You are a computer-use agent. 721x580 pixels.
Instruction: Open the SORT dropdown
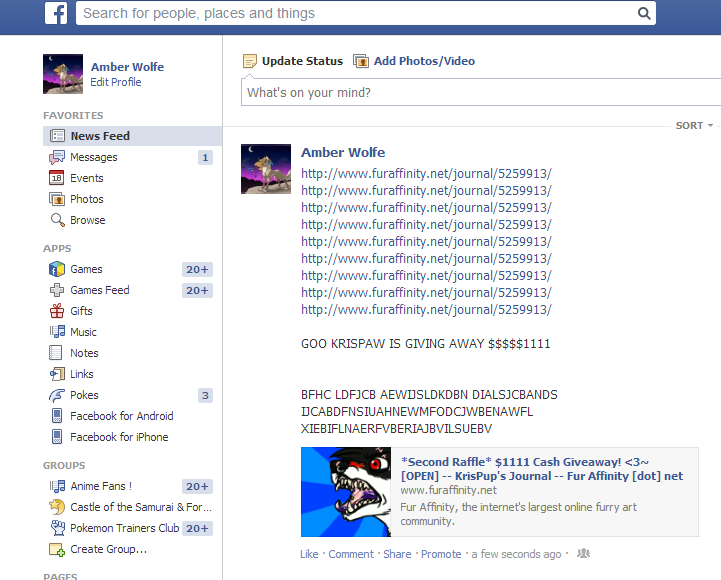click(694, 126)
